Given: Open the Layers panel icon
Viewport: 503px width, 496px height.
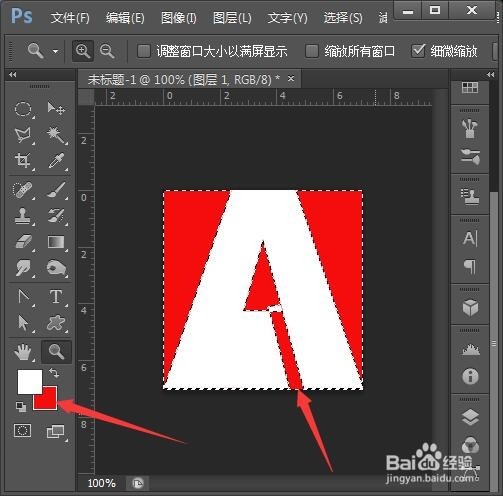Looking at the screenshot, I should [470, 417].
